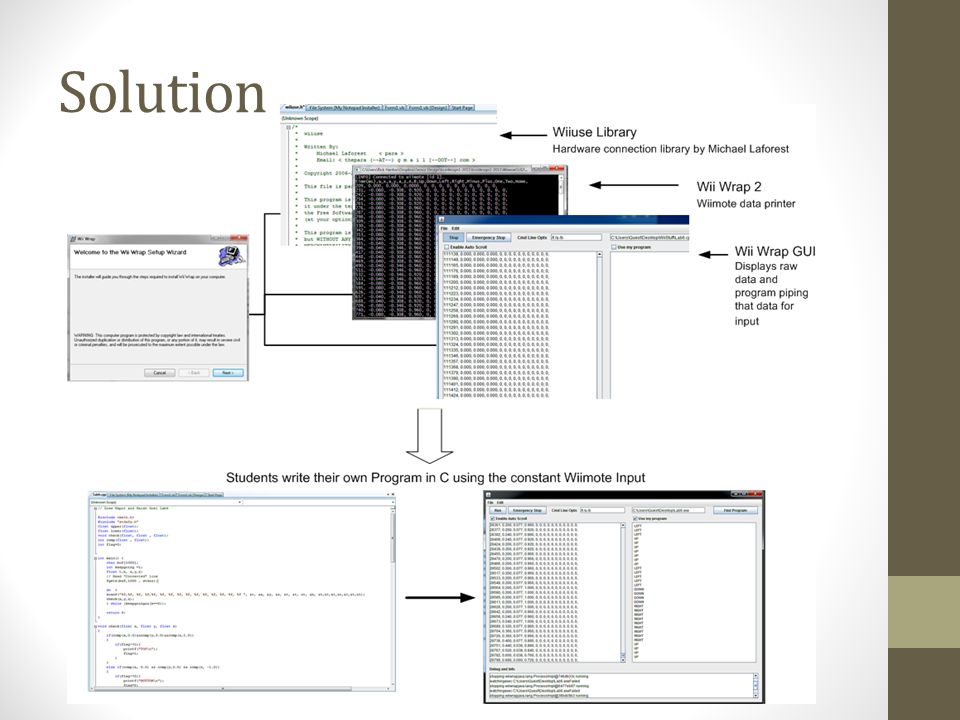Select the File System tab in the upper editor
This screenshot has width=960, height=720.
click(344, 108)
